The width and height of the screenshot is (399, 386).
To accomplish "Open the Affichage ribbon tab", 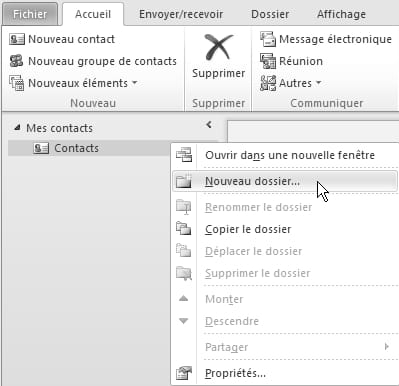I will (x=341, y=14).
